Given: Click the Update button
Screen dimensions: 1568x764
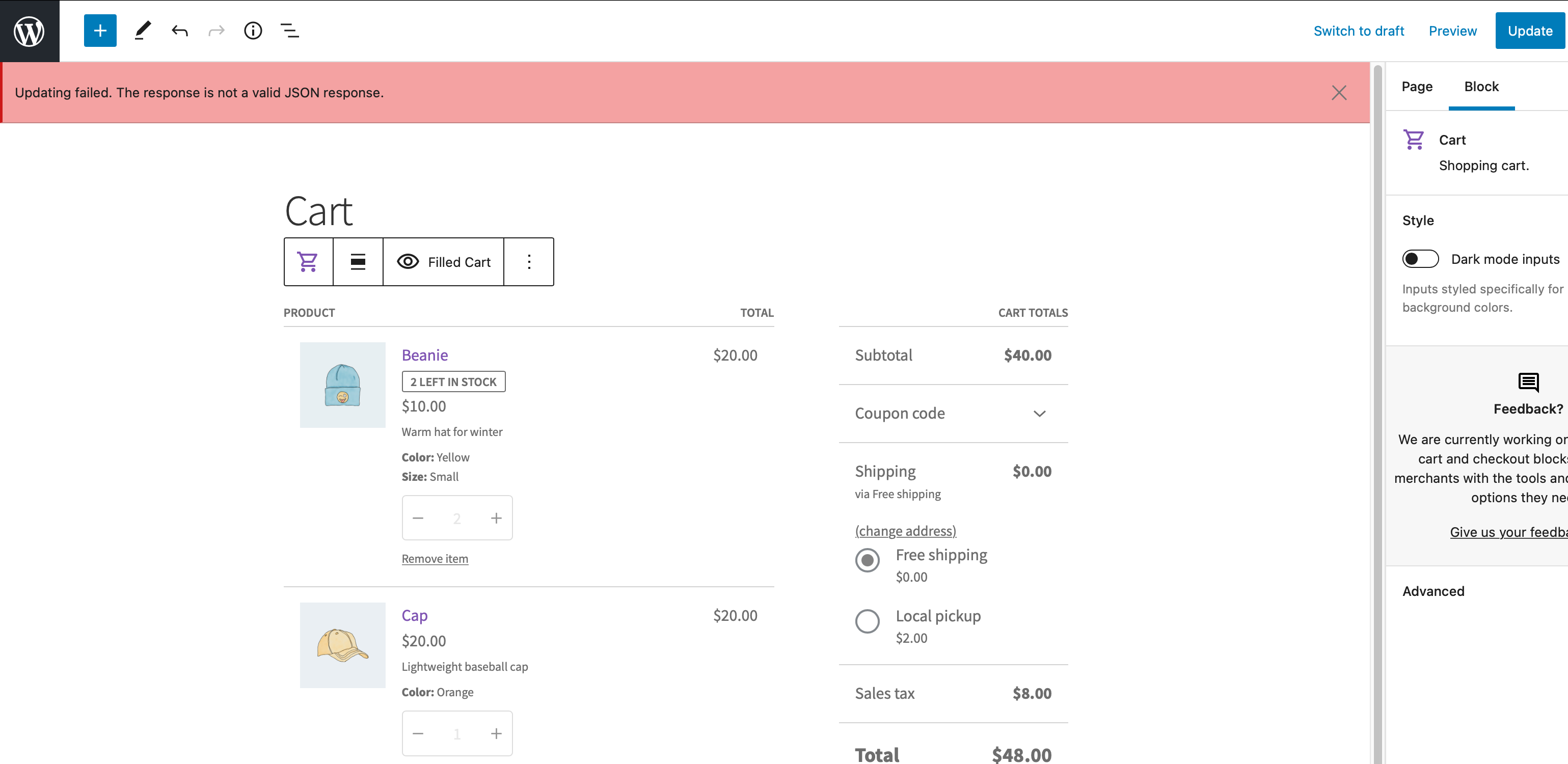Looking at the screenshot, I should [1530, 31].
